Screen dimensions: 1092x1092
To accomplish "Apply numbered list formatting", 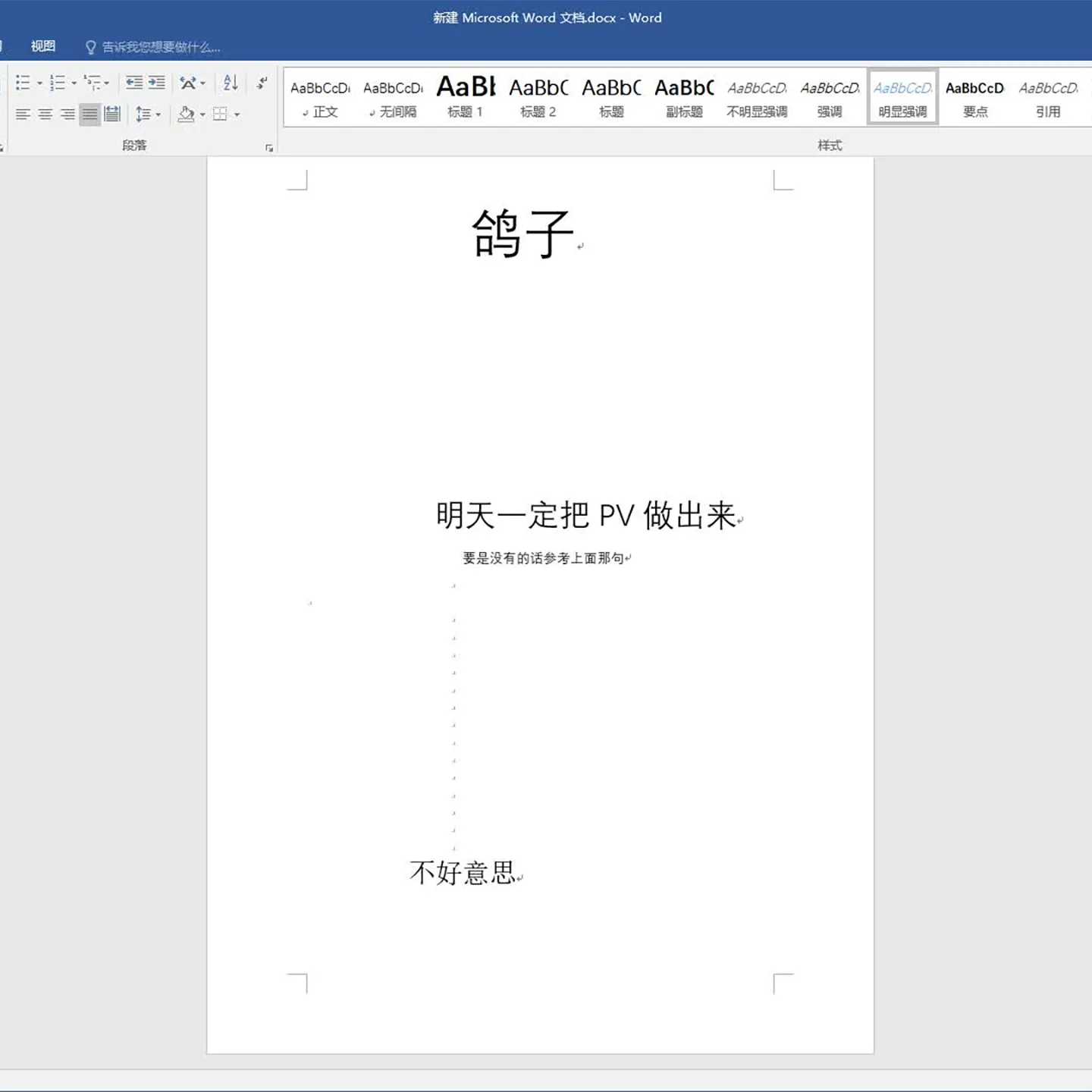I will coord(57,83).
